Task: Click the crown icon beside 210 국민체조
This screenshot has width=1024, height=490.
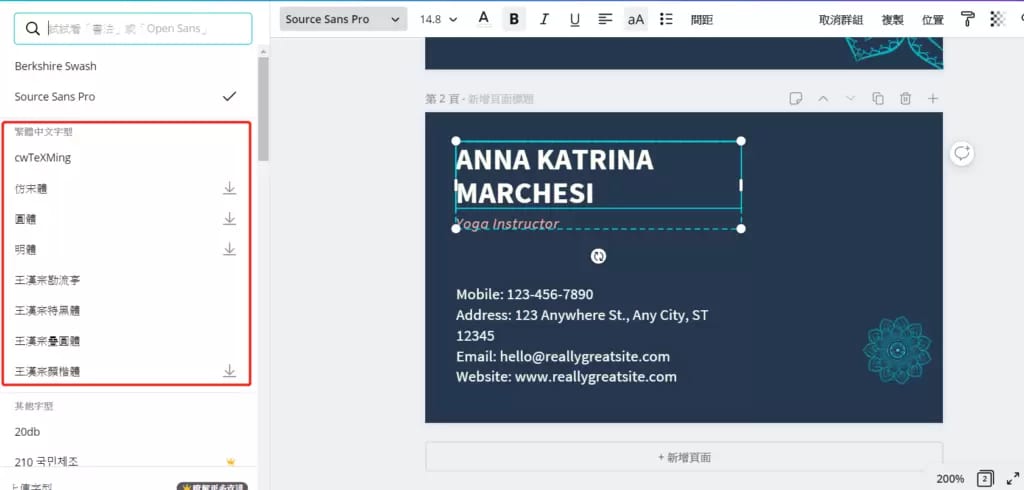Action: click(x=230, y=462)
